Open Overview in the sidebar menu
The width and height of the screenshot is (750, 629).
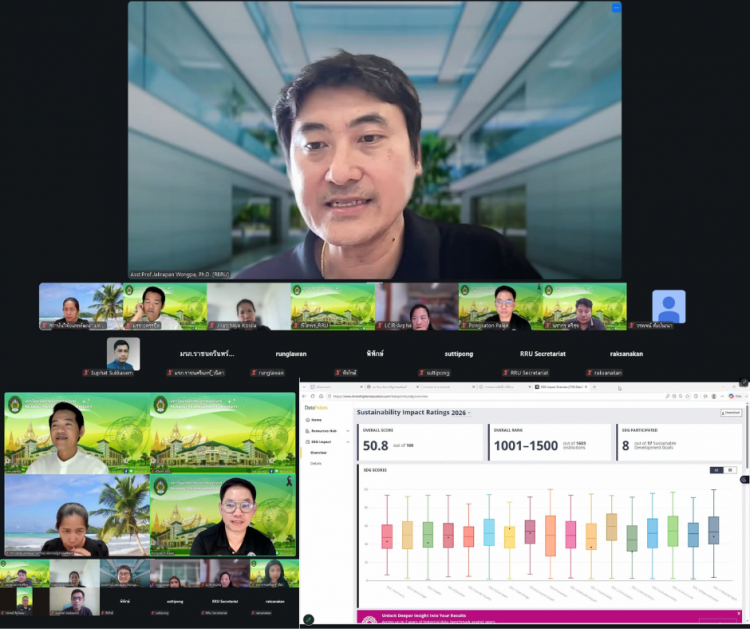point(319,452)
